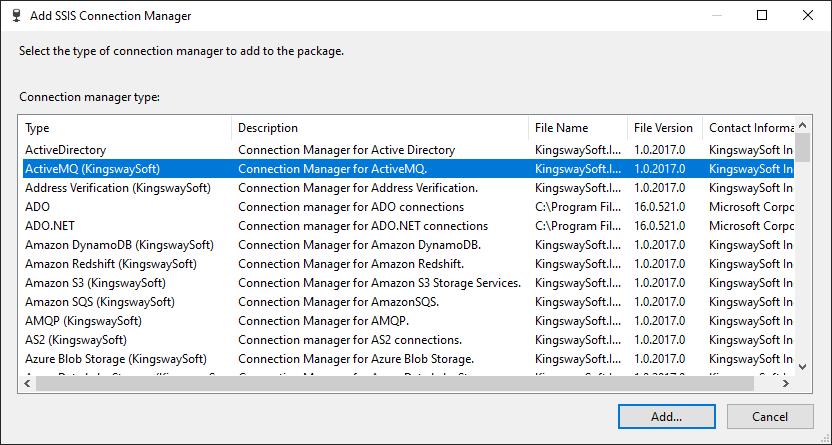
Task: Click 'Connection manager for AS2 connections.' description
Action: tap(350, 340)
